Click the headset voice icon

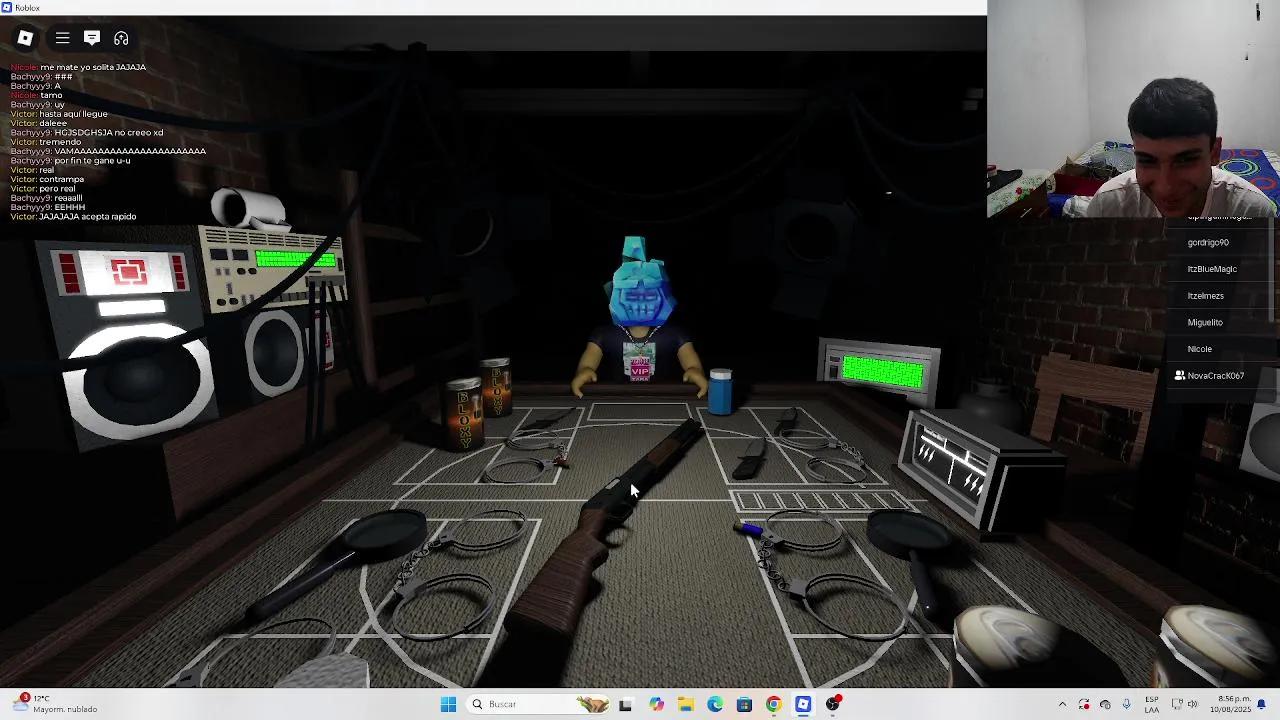pos(121,38)
